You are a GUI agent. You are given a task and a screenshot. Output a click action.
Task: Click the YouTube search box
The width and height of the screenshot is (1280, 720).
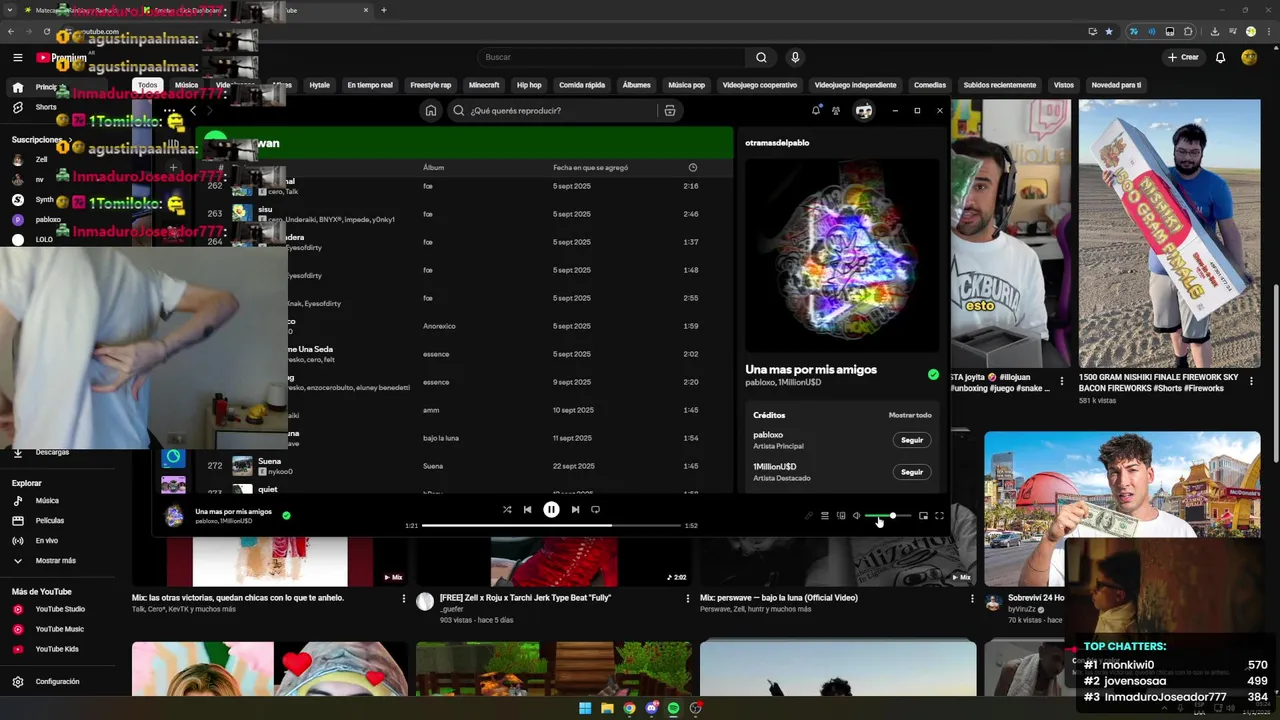(611, 57)
